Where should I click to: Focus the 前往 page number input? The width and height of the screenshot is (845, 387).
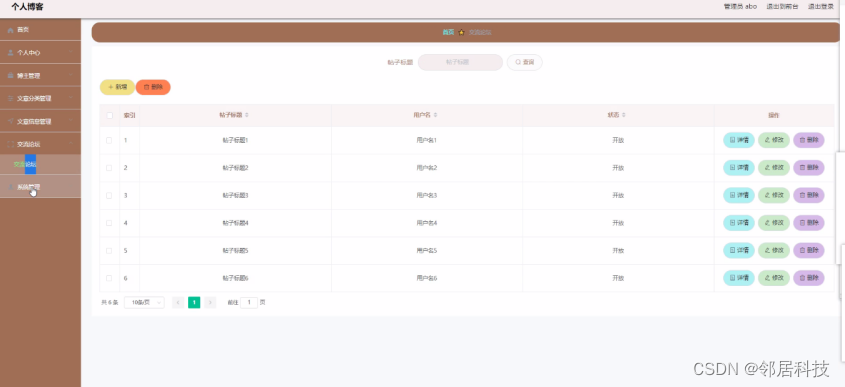[x=249, y=302]
